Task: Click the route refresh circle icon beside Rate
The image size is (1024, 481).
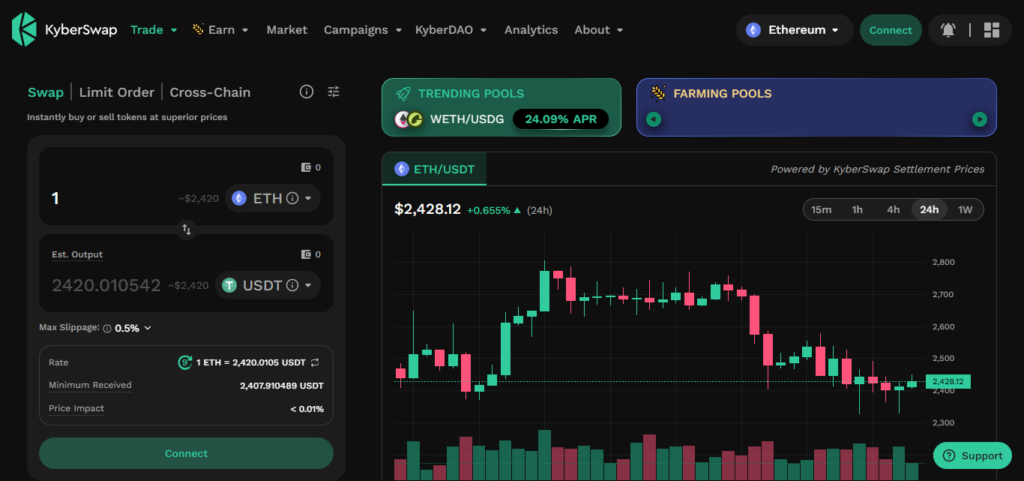Action: tap(185, 362)
